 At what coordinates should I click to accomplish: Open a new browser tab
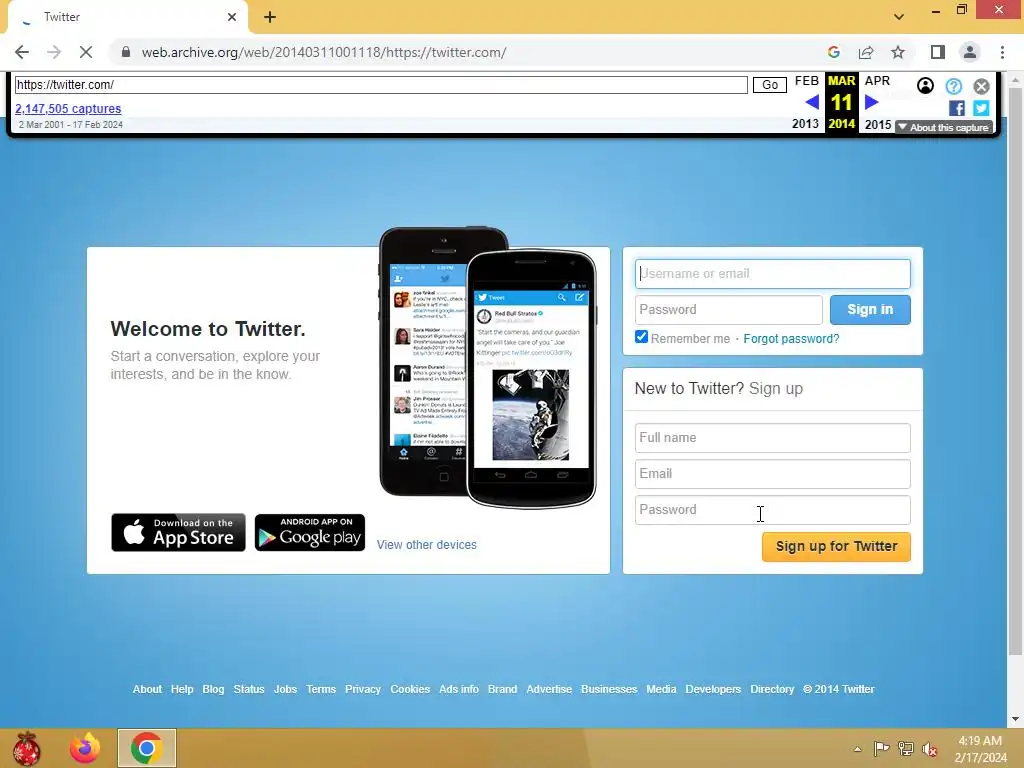(x=270, y=17)
